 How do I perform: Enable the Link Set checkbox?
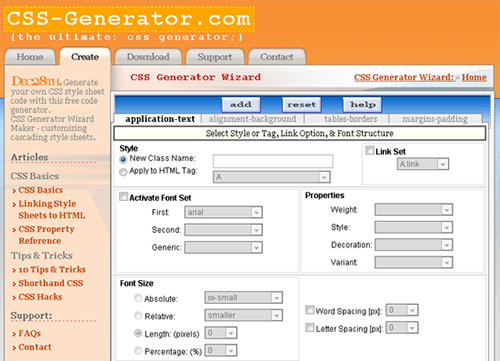369,151
